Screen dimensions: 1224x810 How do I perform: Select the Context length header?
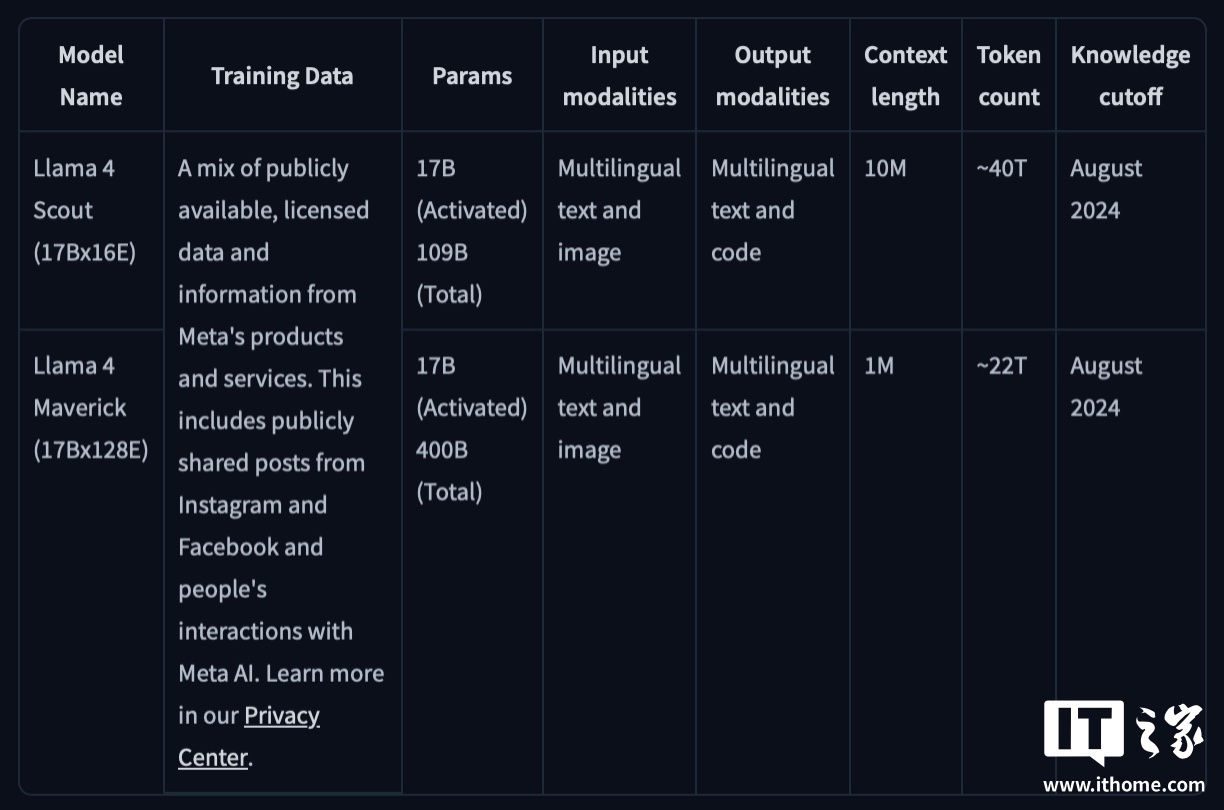905,76
